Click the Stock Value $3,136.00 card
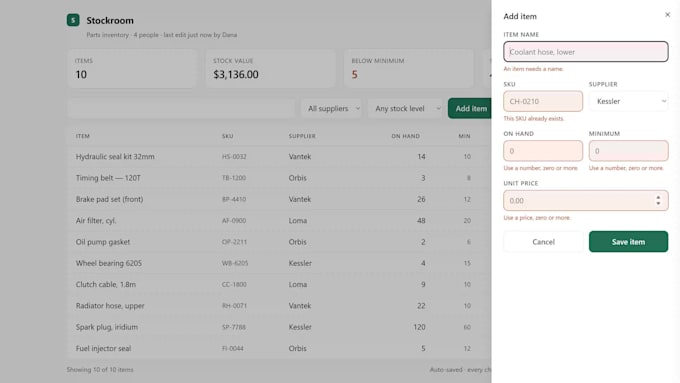This screenshot has width=680, height=383. point(271,69)
